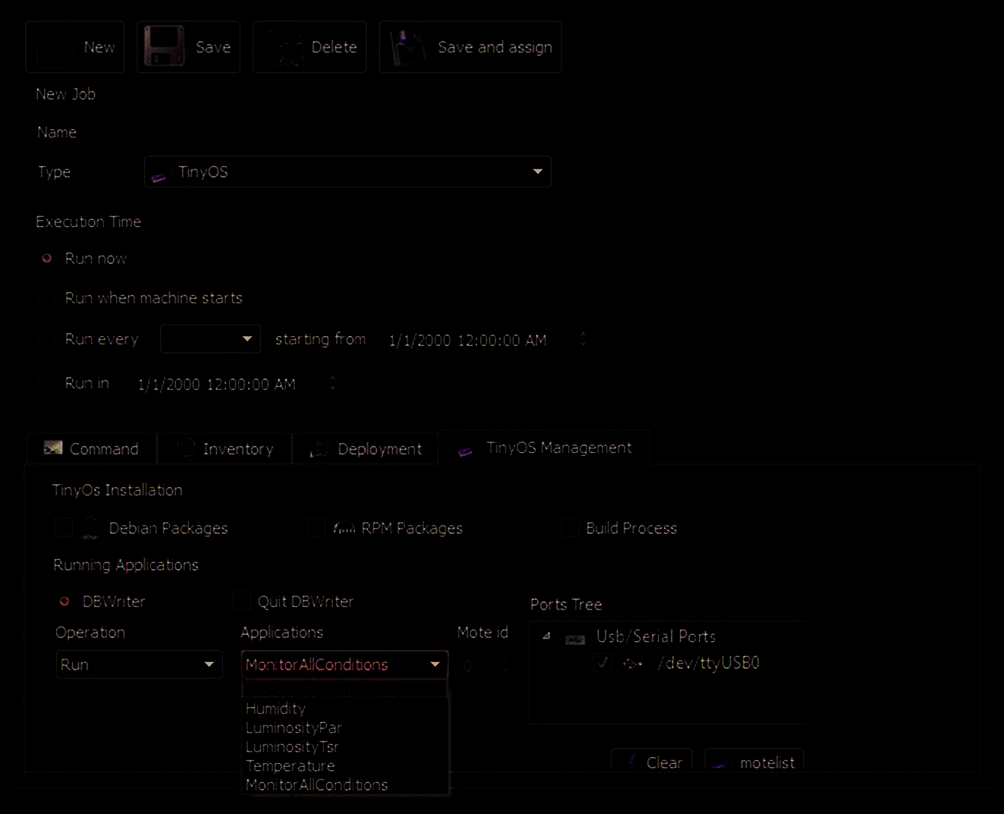Click the Deployment tab icon

click(x=320, y=449)
